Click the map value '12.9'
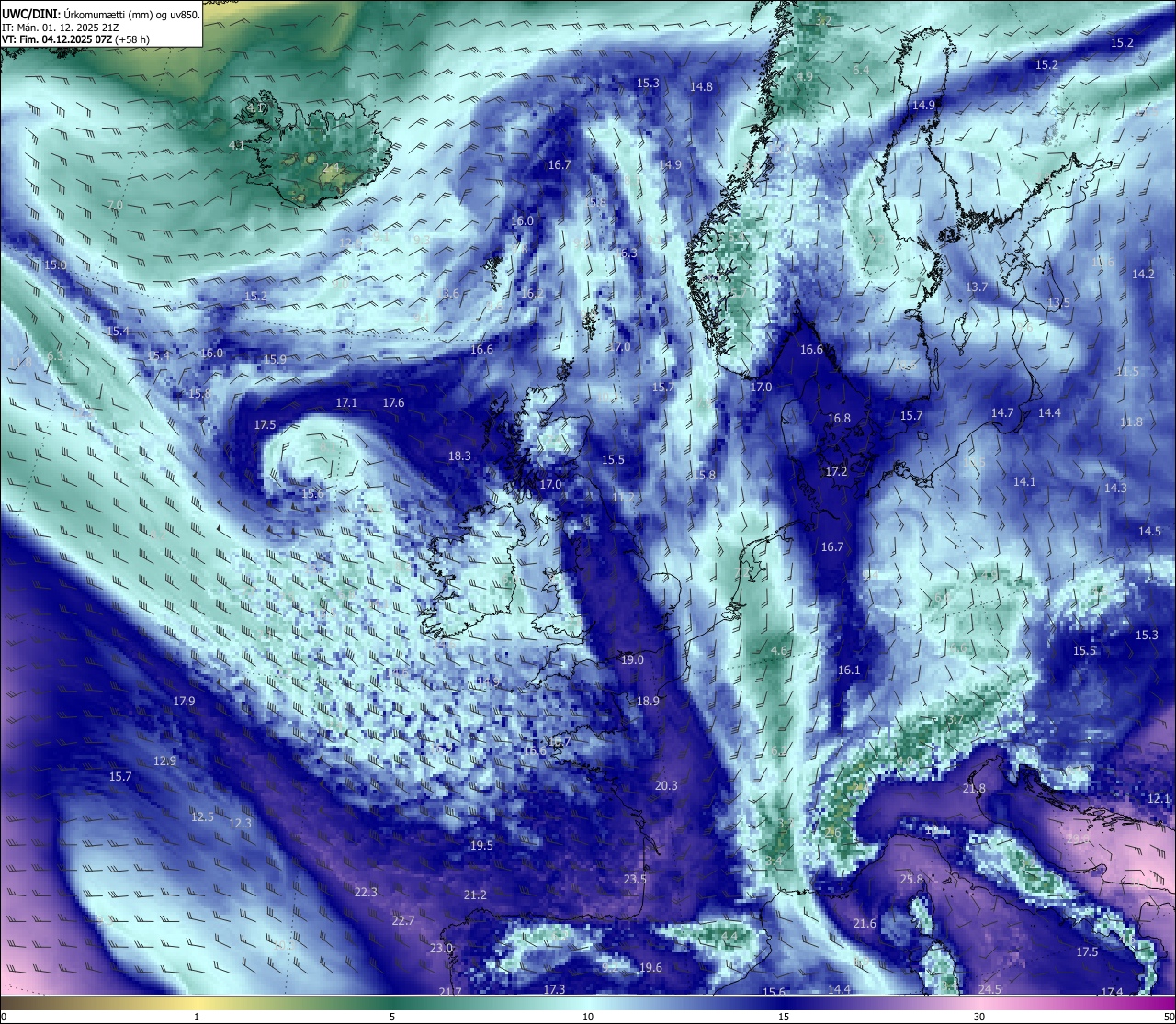1176x1024 pixels. pos(165,760)
